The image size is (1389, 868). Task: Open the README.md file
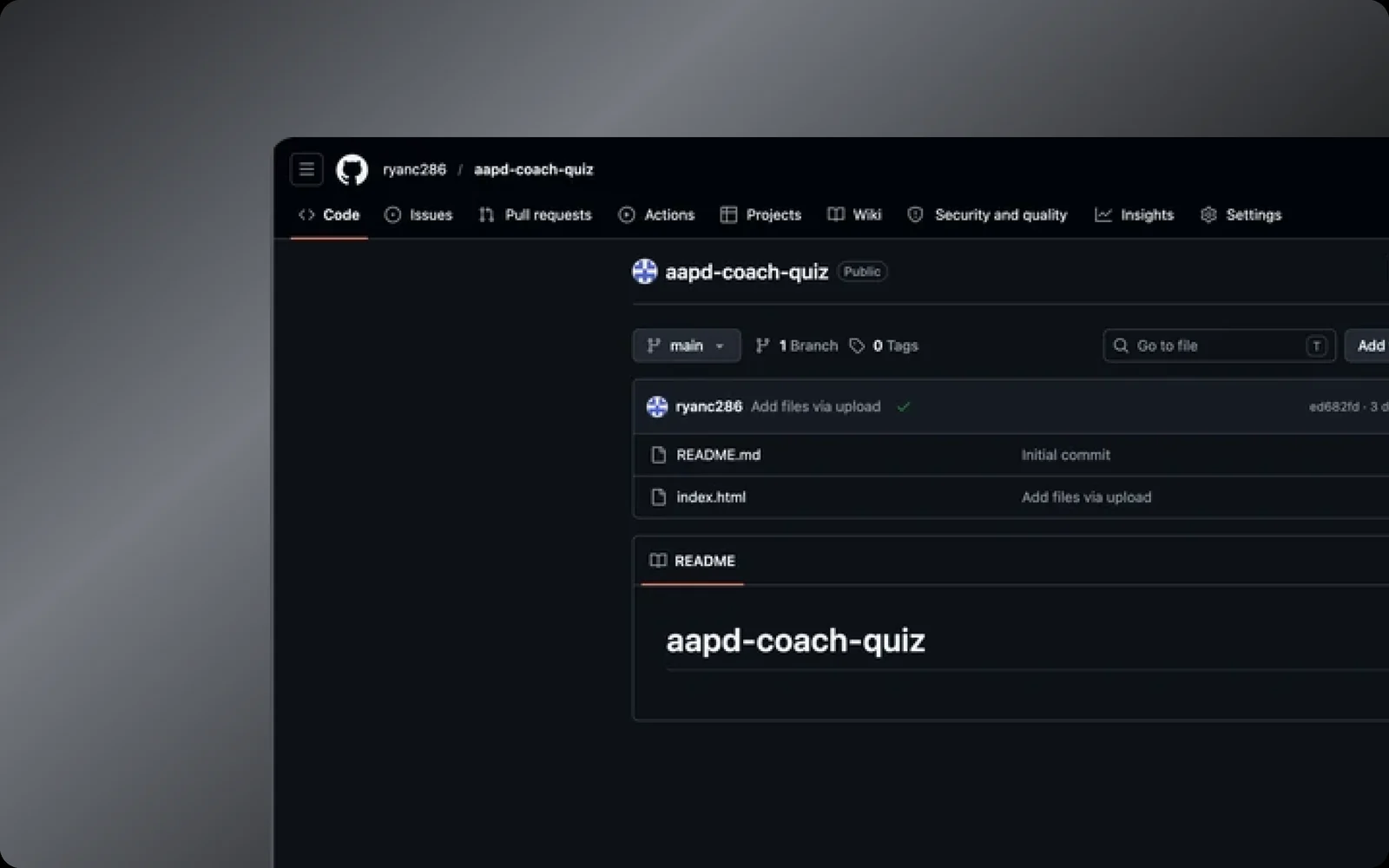click(x=718, y=455)
